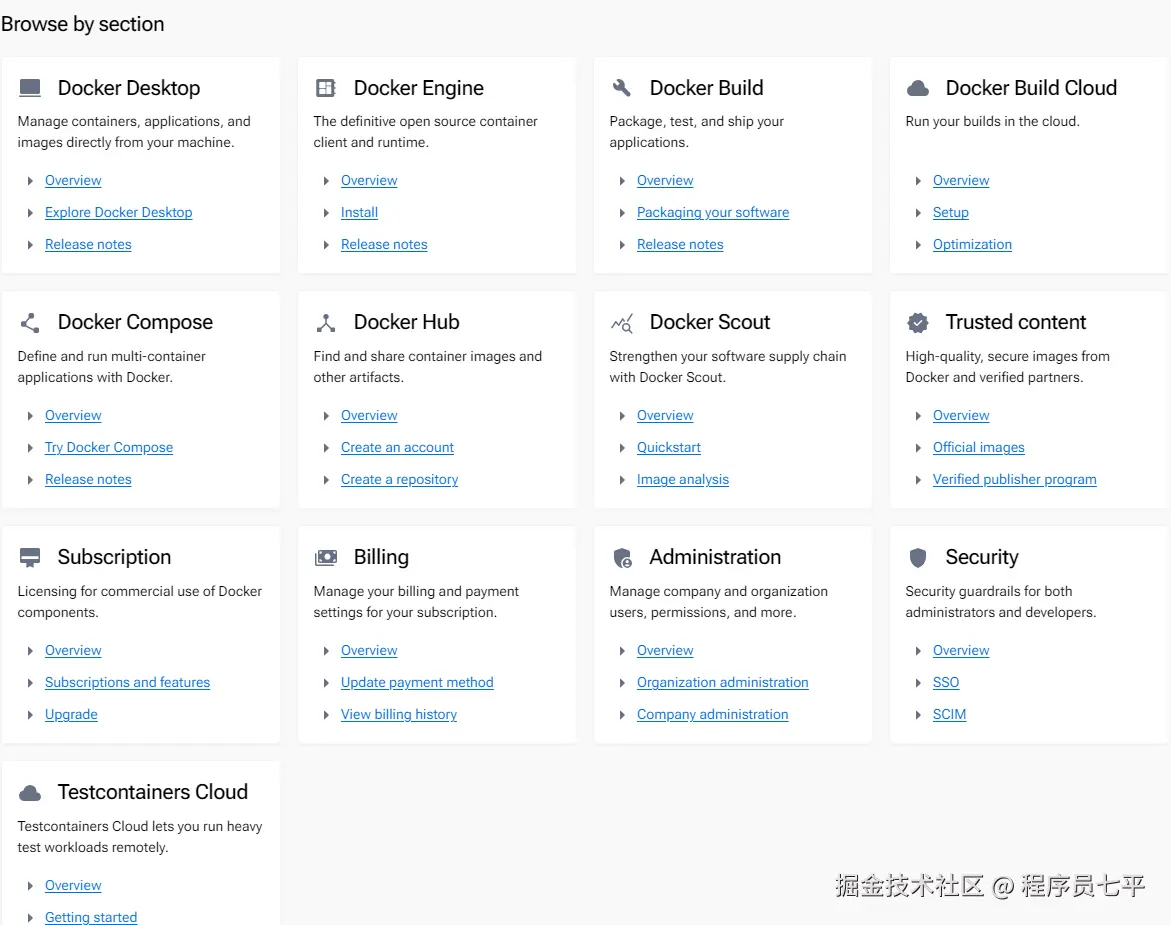The width and height of the screenshot is (1171, 925).
Task: Click the Trusted content badge icon
Action: (917, 322)
